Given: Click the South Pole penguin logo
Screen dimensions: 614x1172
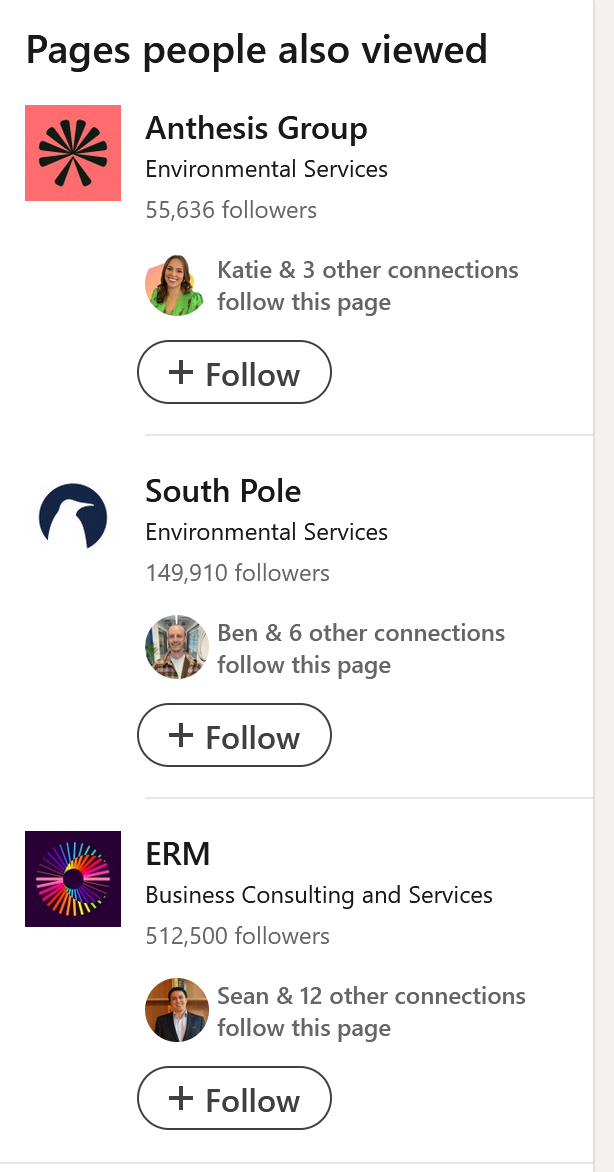Looking at the screenshot, I should tap(73, 516).
